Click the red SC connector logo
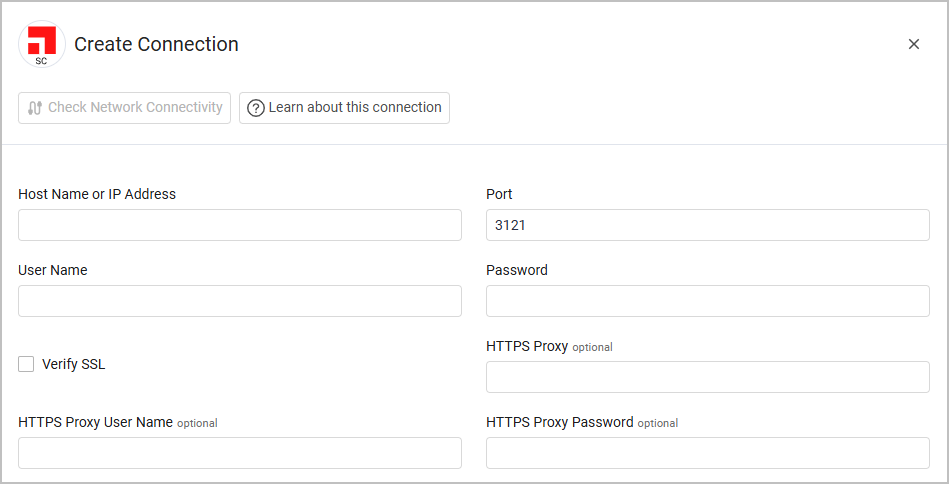 click(42, 44)
